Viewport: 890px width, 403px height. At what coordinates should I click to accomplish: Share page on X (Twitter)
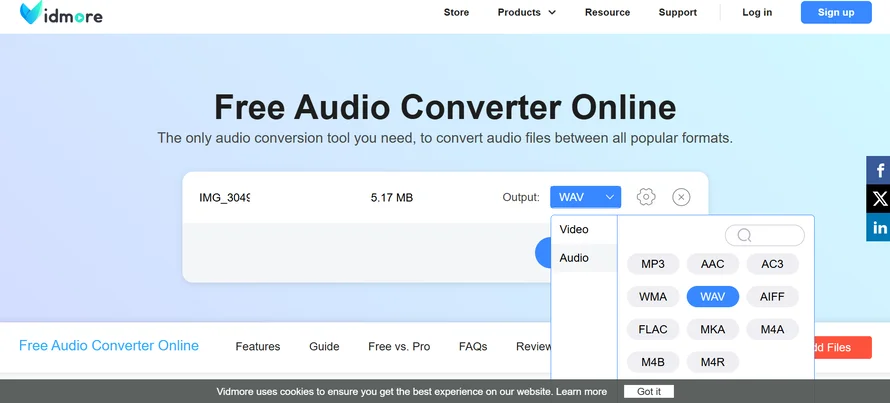(x=879, y=199)
